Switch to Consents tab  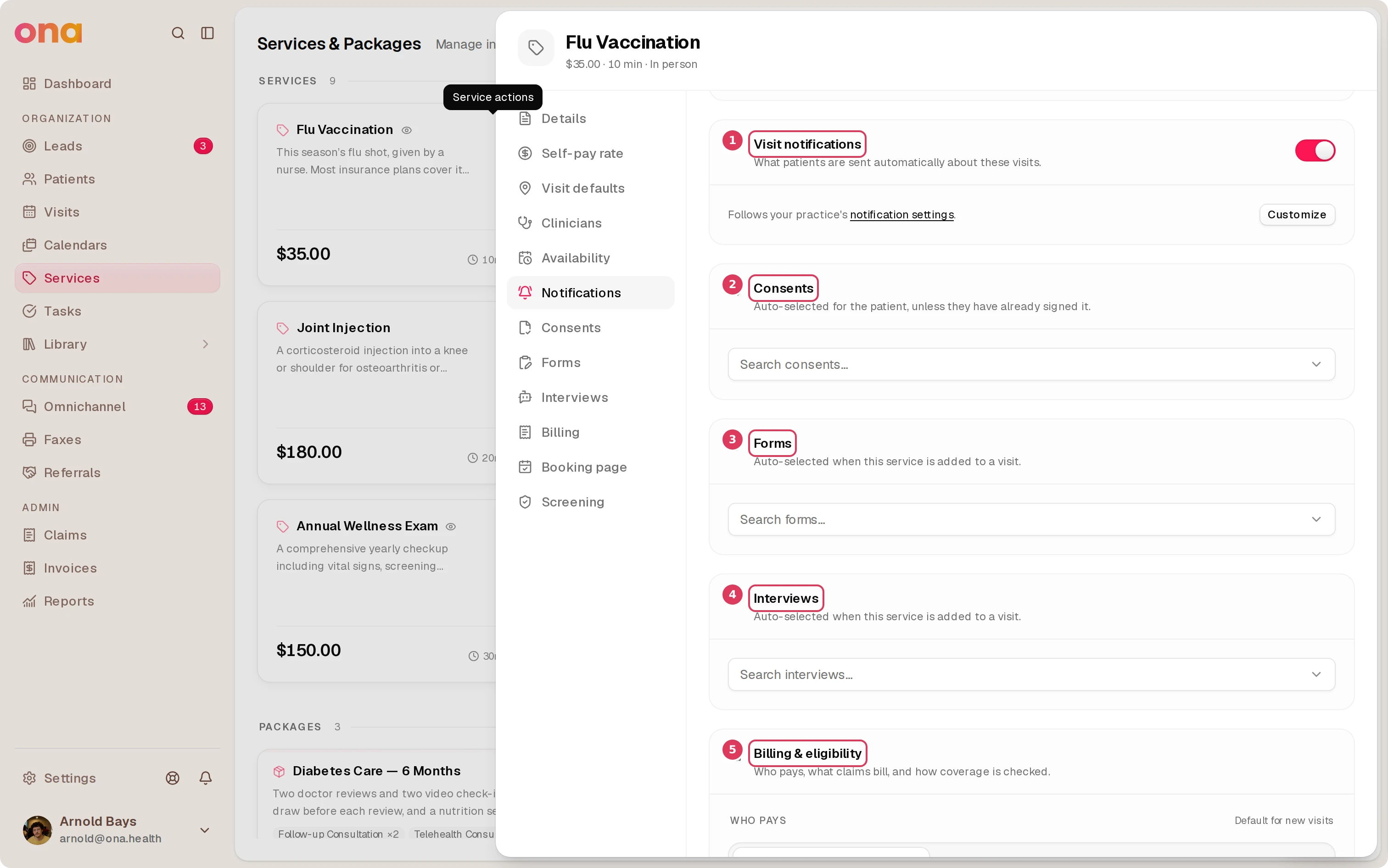590,328
